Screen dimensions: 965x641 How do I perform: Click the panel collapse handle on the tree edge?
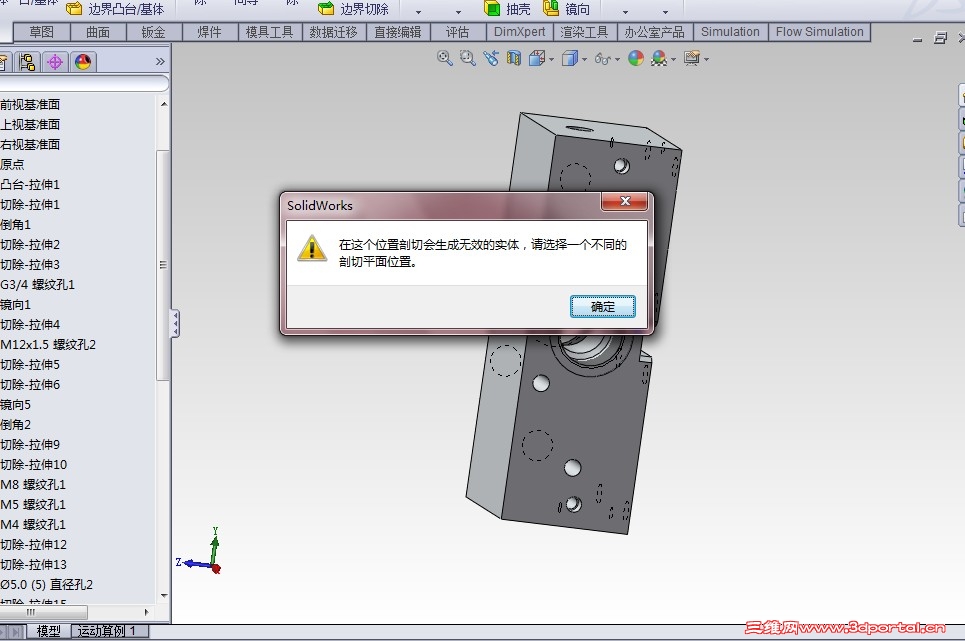[x=175, y=324]
